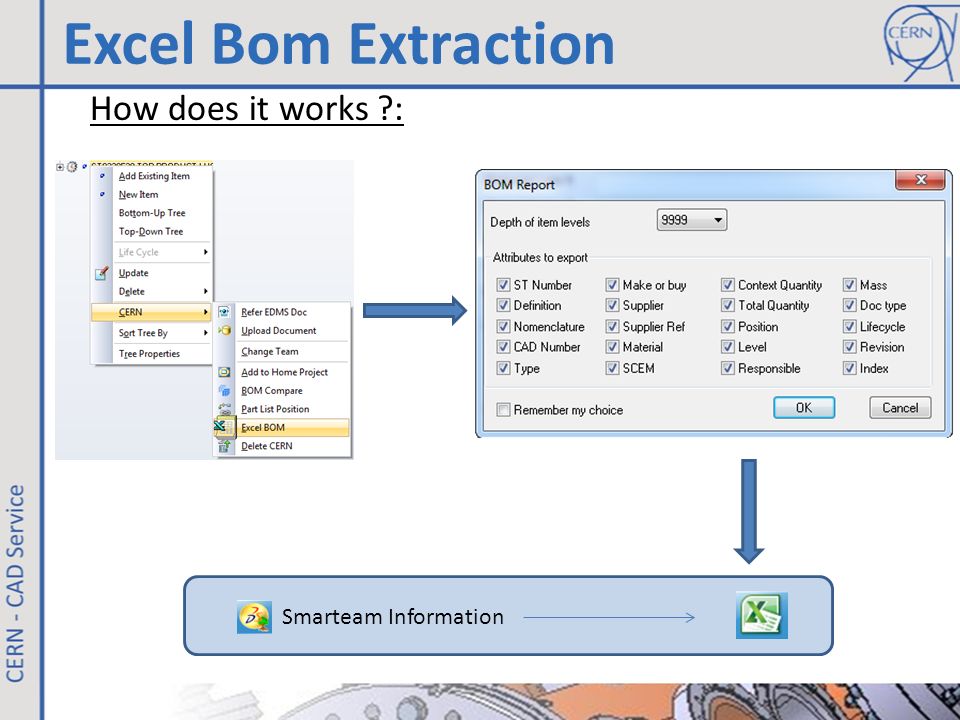Select Bottom-Up Tree menu entry
This screenshot has width=960, height=720.
(x=152, y=213)
